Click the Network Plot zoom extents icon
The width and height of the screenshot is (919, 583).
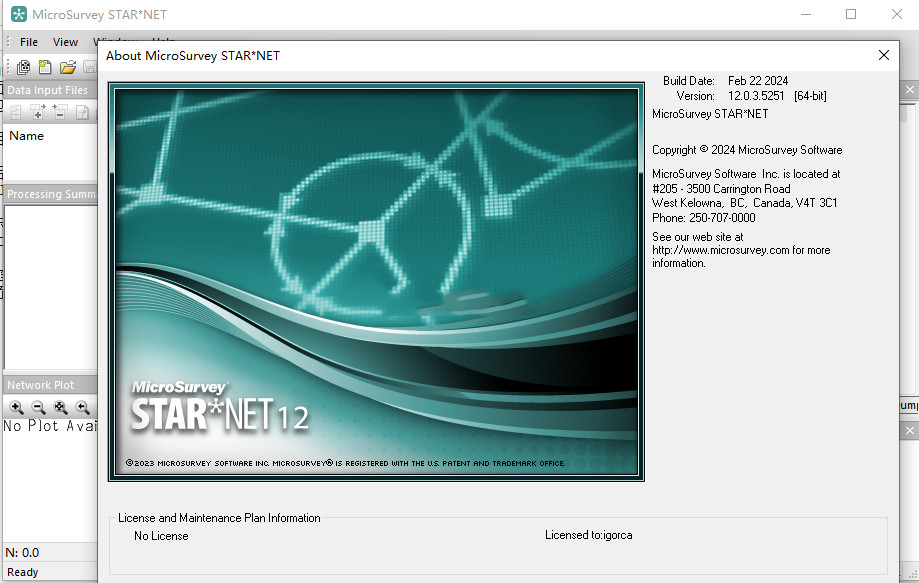pos(60,407)
